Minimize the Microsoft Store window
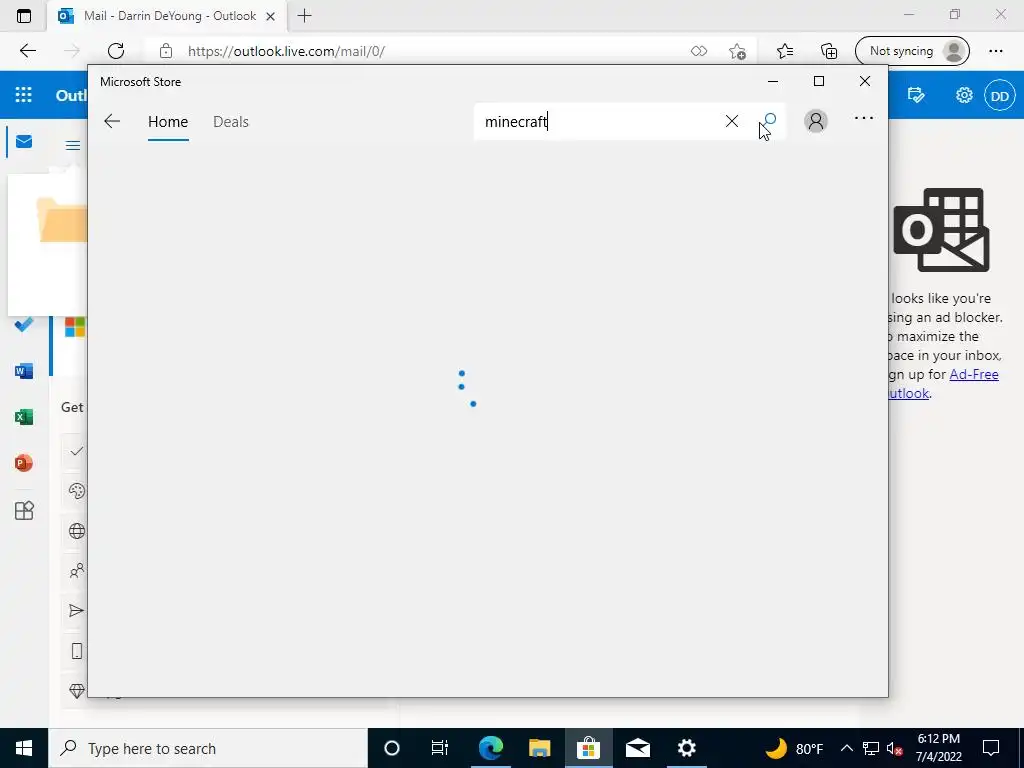 (x=773, y=82)
